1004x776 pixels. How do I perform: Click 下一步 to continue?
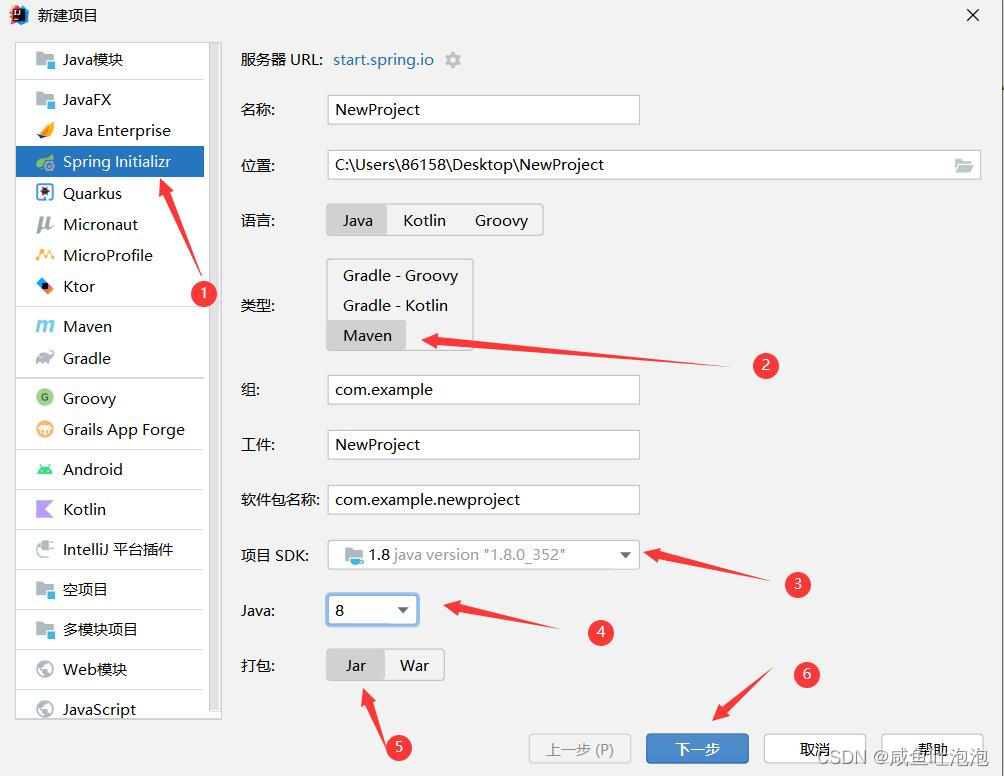point(697,748)
